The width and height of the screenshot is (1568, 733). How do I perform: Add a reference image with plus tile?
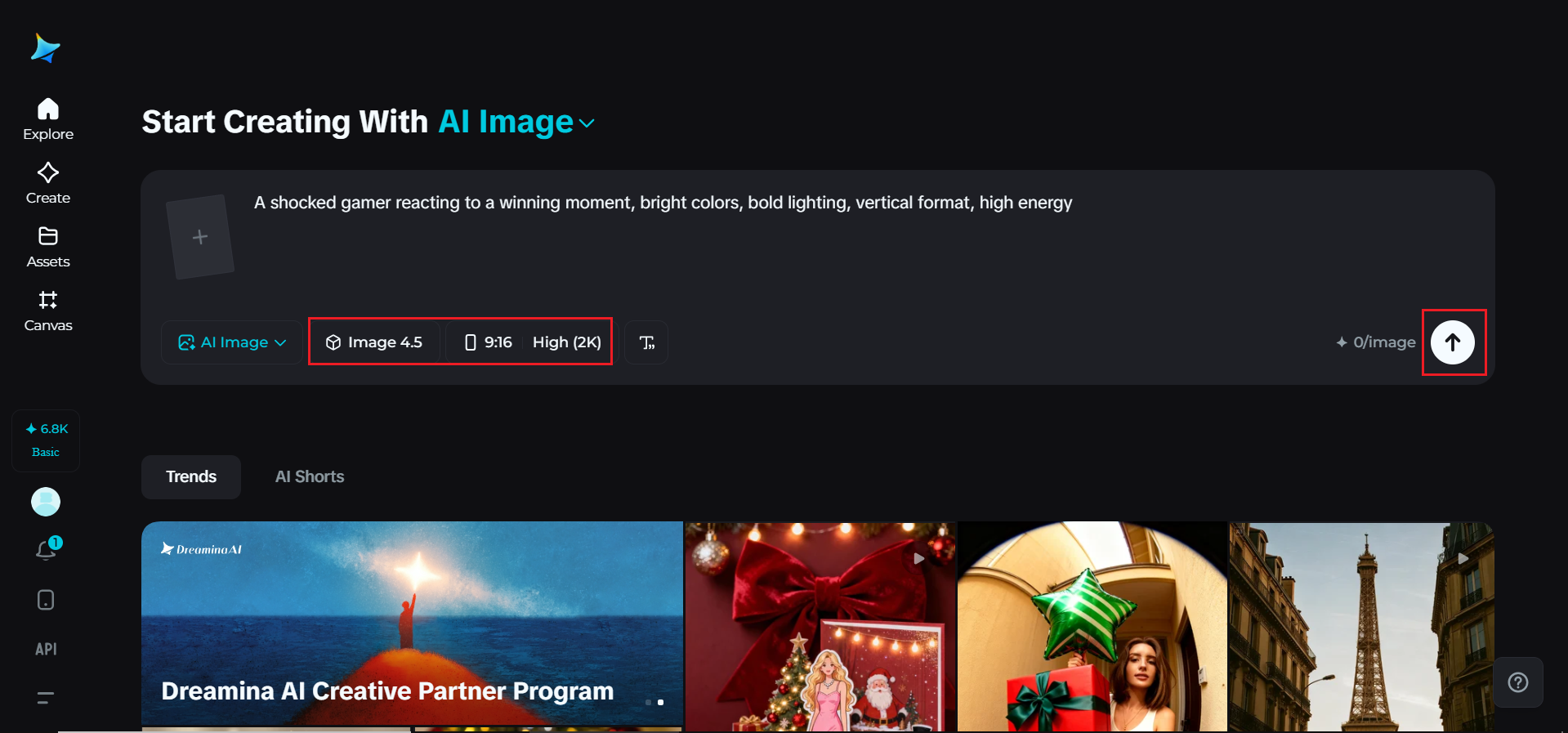[200, 237]
